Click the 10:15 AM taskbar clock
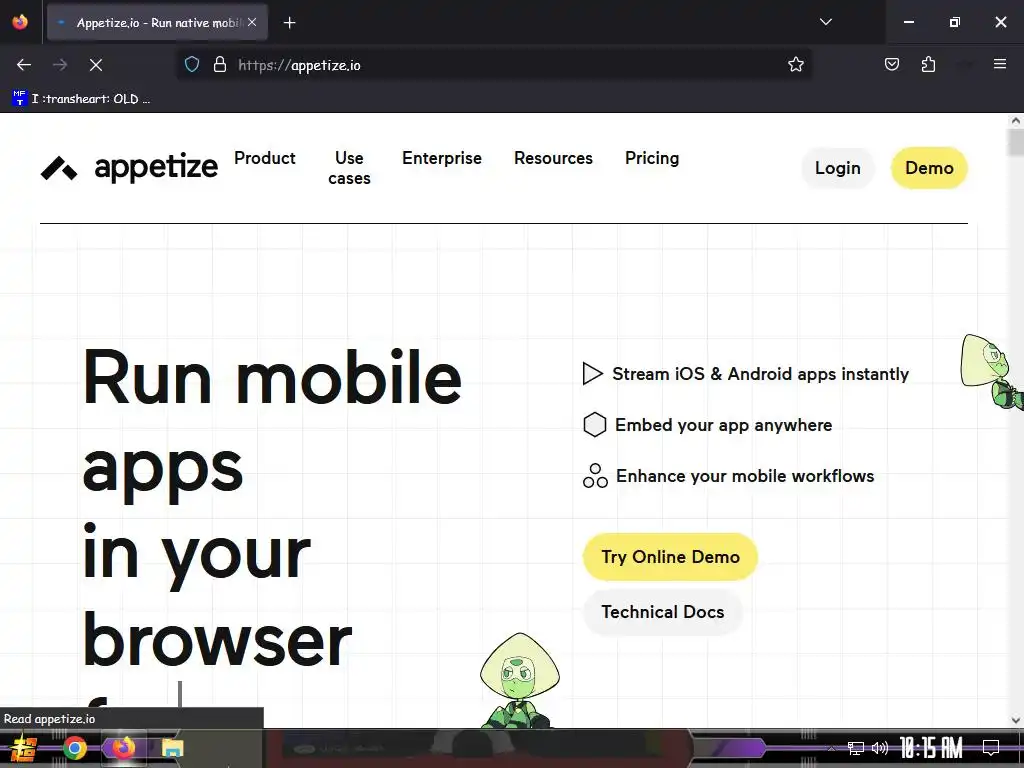This screenshot has width=1024, height=768. [x=931, y=748]
